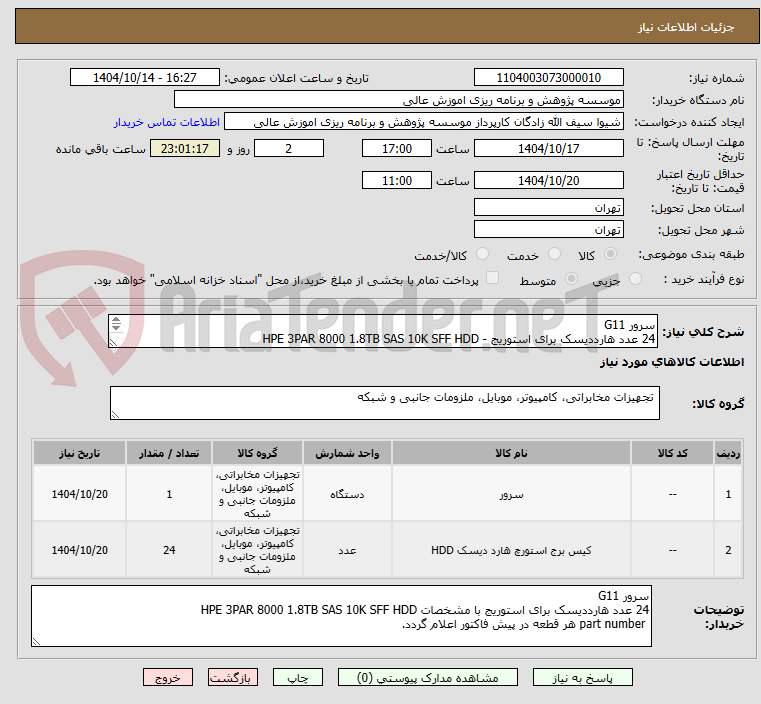Click the سرور item name cell
This screenshot has width=761, height=704.
511,494
